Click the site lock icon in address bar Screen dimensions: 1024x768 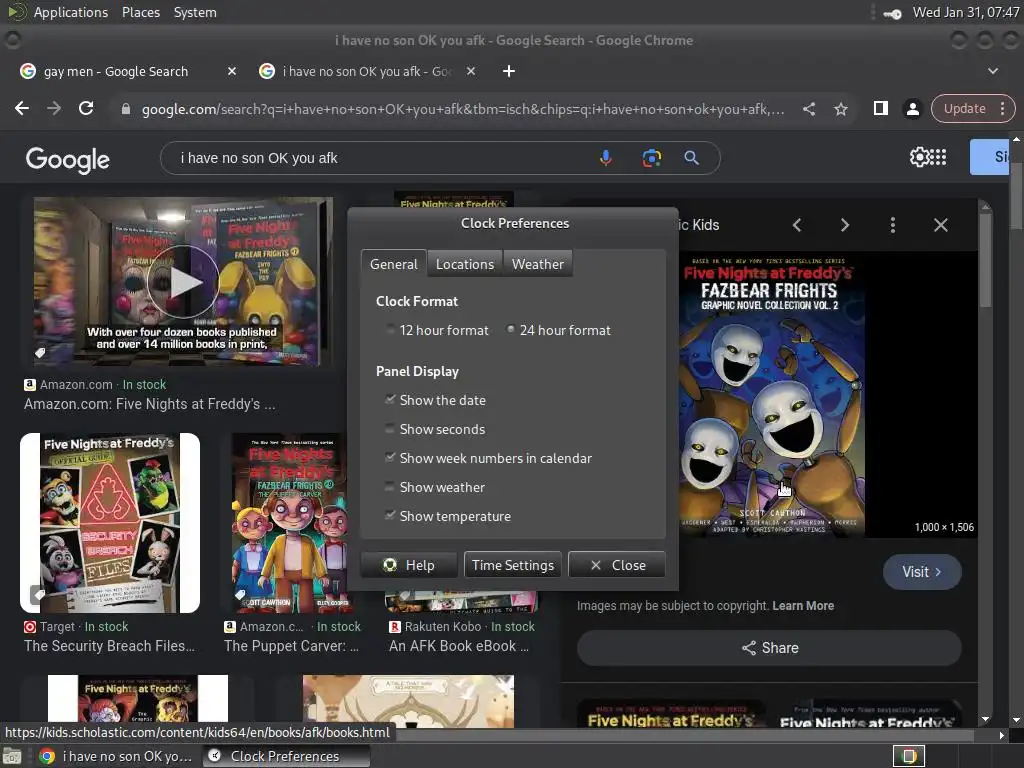(x=126, y=109)
